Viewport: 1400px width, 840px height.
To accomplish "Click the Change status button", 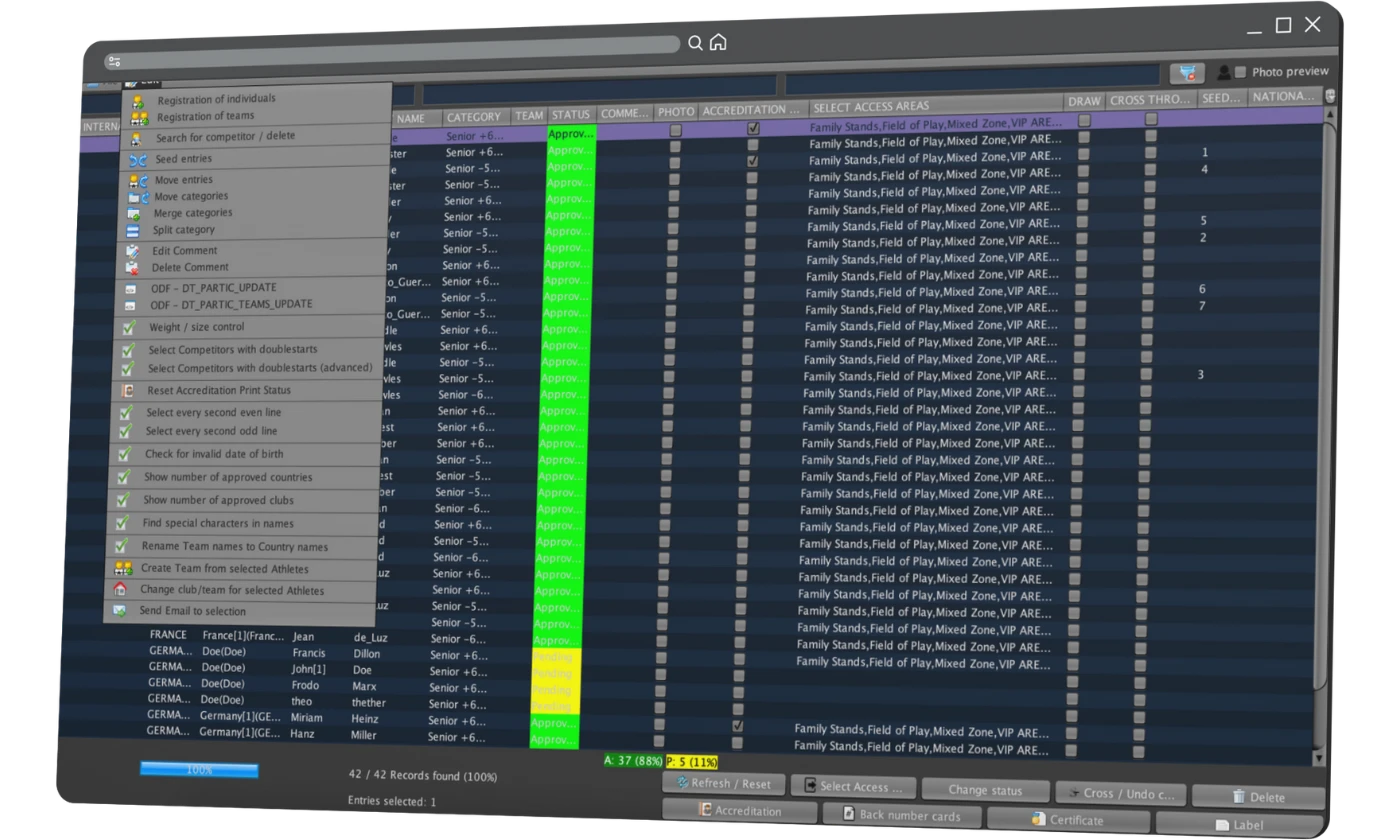I will pos(985,790).
